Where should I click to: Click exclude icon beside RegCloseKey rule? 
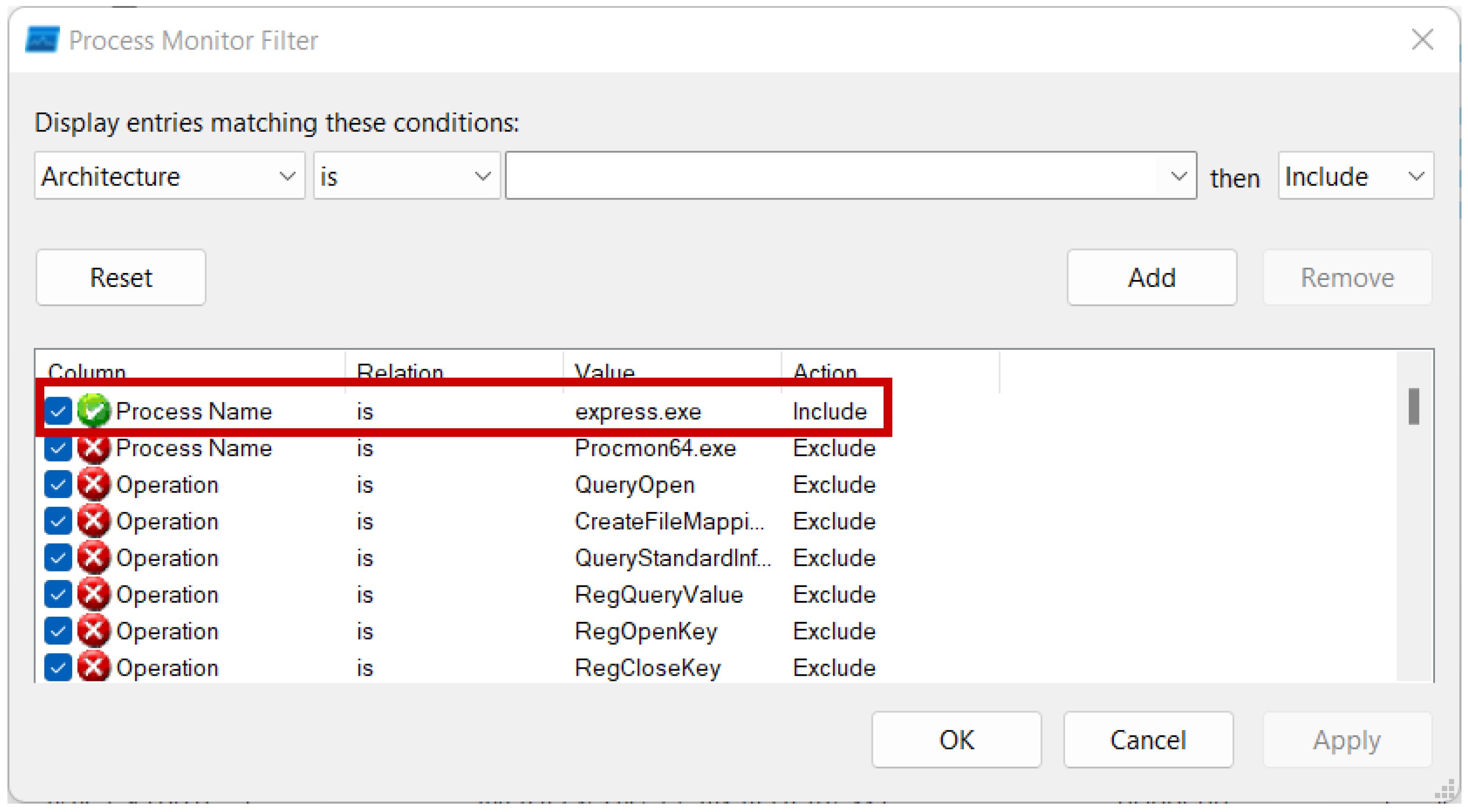tap(94, 667)
